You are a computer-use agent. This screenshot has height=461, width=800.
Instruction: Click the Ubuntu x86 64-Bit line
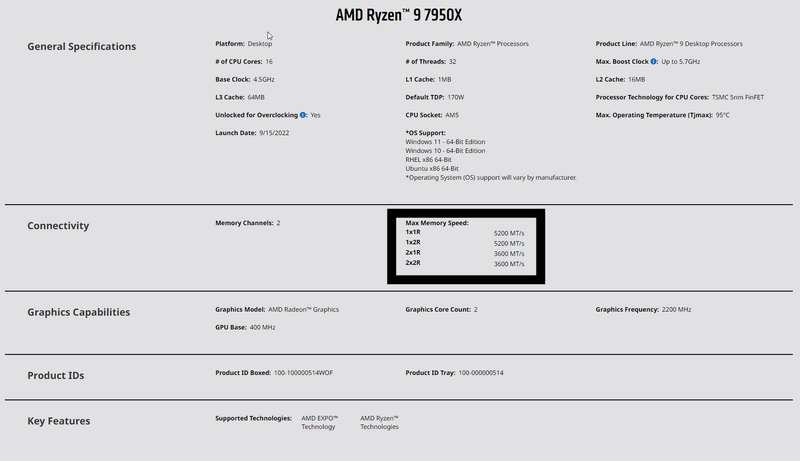pyautogui.click(x=432, y=169)
